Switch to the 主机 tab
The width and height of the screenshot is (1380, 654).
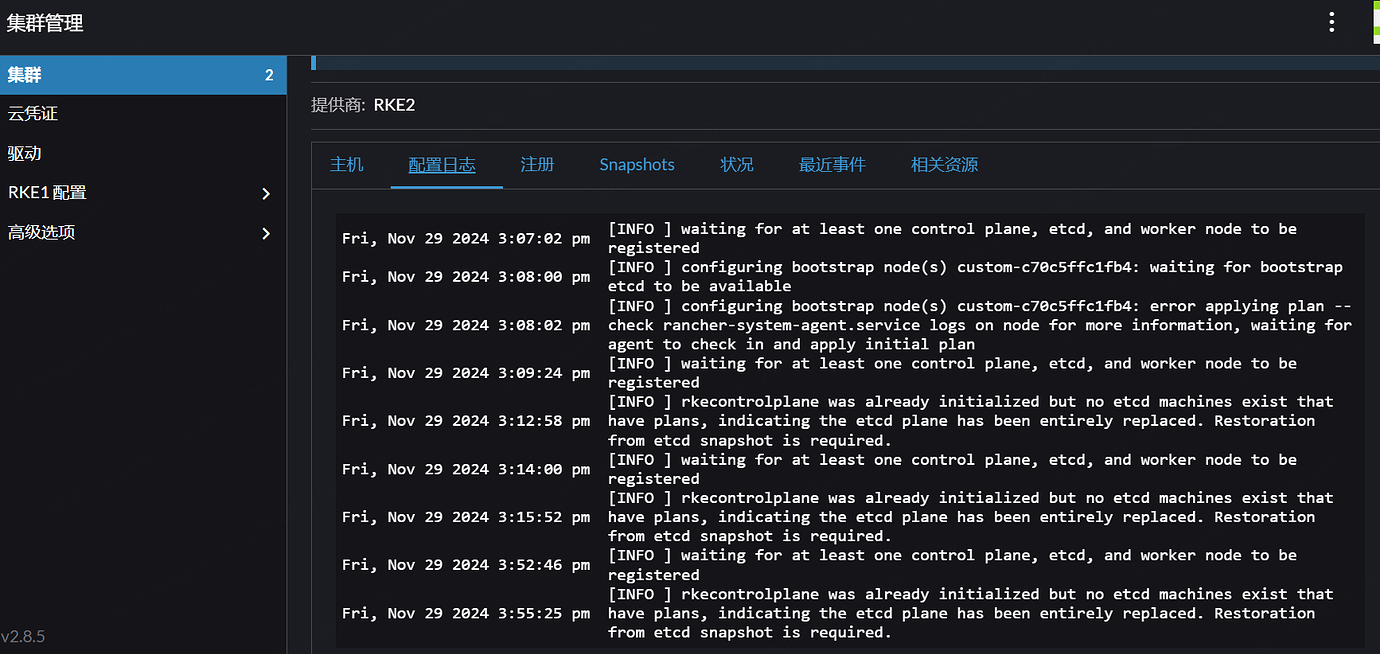point(346,164)
